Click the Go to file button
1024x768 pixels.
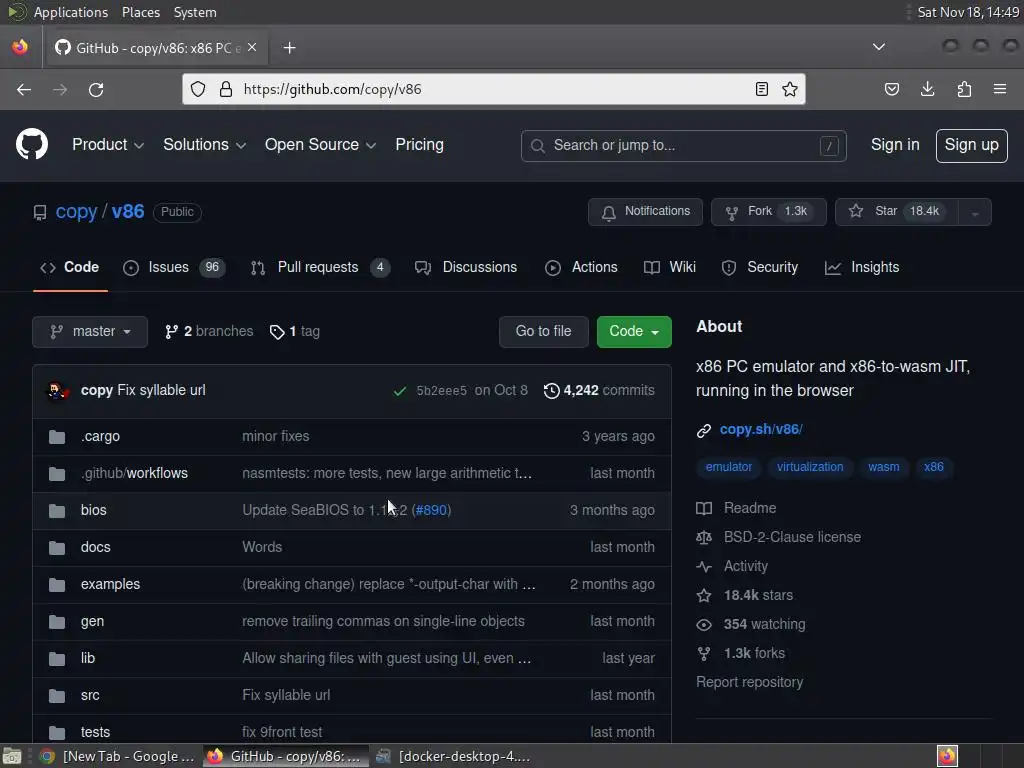(x=543, y=332)
